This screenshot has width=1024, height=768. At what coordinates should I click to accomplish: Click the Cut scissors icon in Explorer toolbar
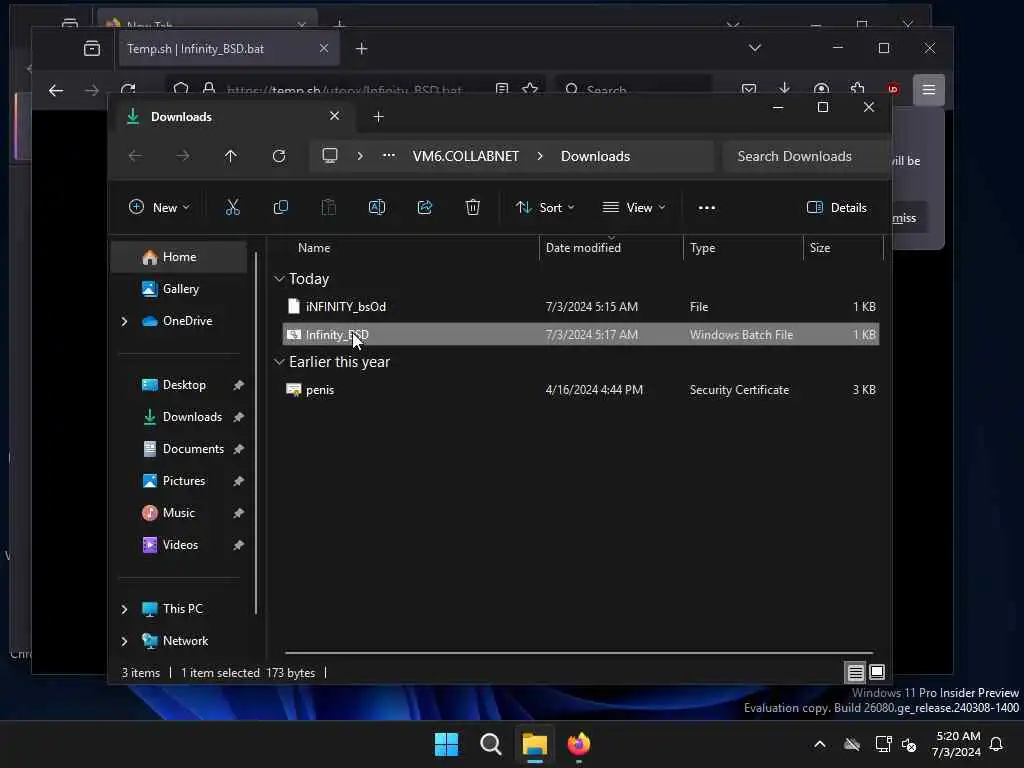point(232,208)
